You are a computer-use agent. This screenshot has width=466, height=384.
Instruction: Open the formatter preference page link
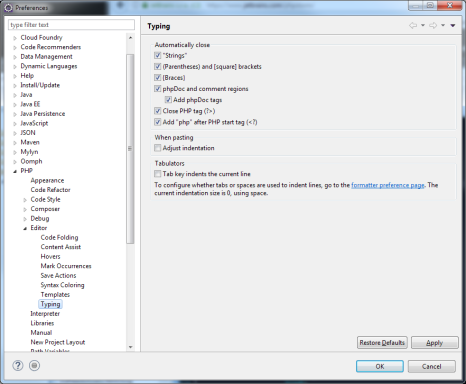(x=388, y=185)
